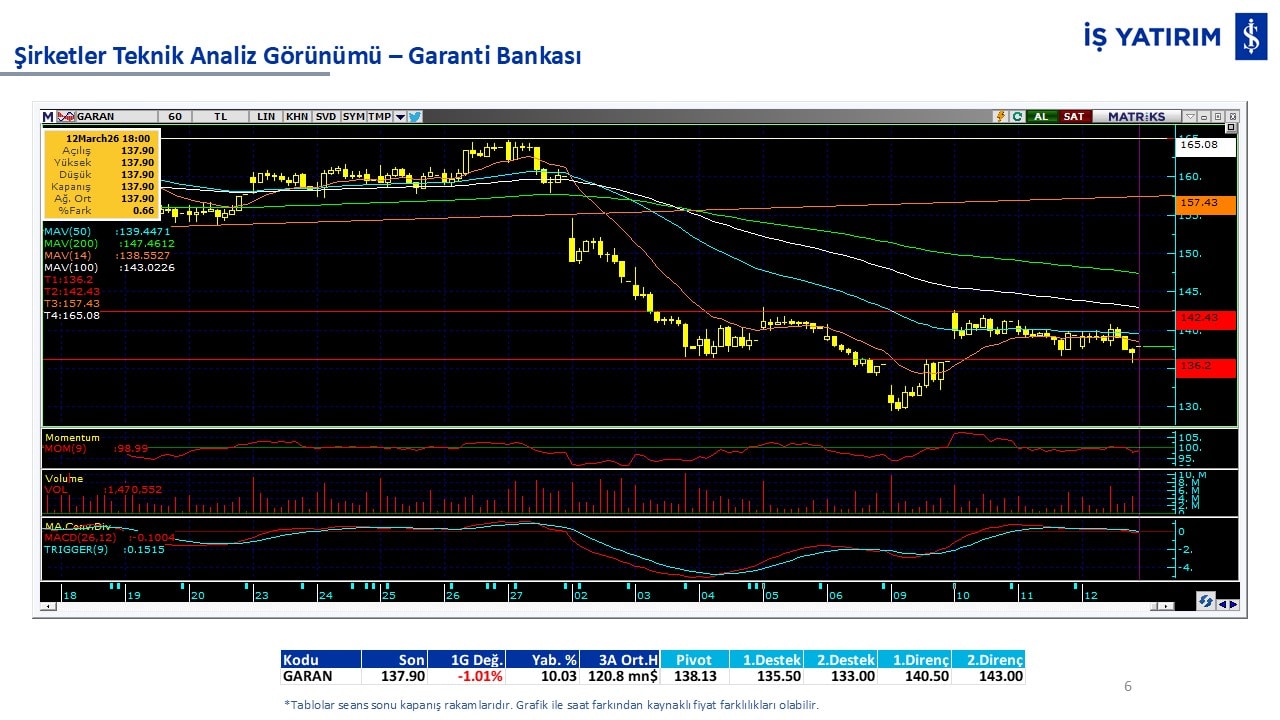1280x720 pixels.
Task: Open dropdown arrow next to TMP
Action: point(400,117)
